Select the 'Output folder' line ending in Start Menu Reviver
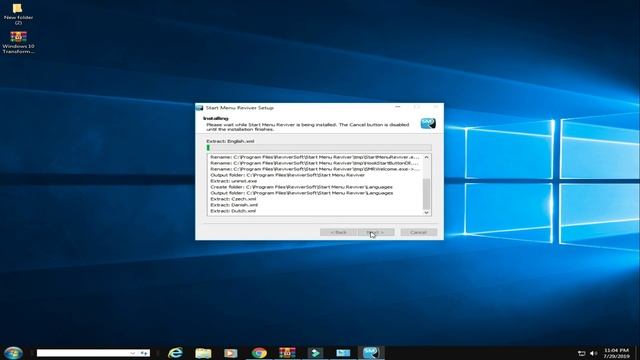The image size is (640, 360). pos(287,175)
